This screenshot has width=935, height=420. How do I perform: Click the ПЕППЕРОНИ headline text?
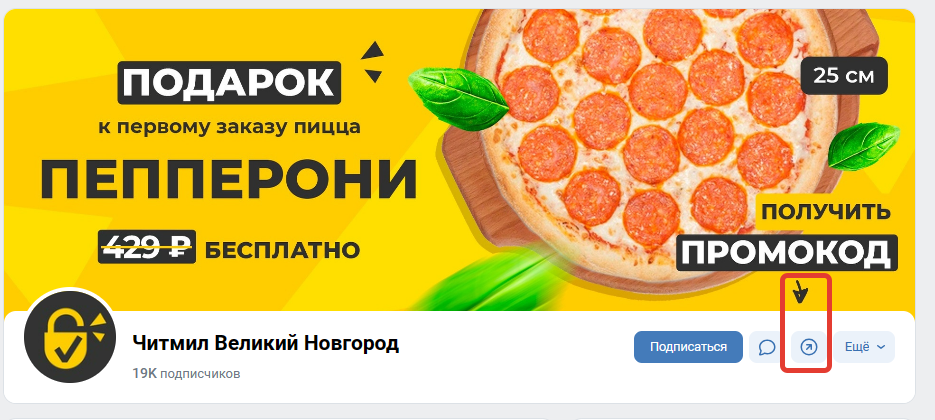pos(228,180)
